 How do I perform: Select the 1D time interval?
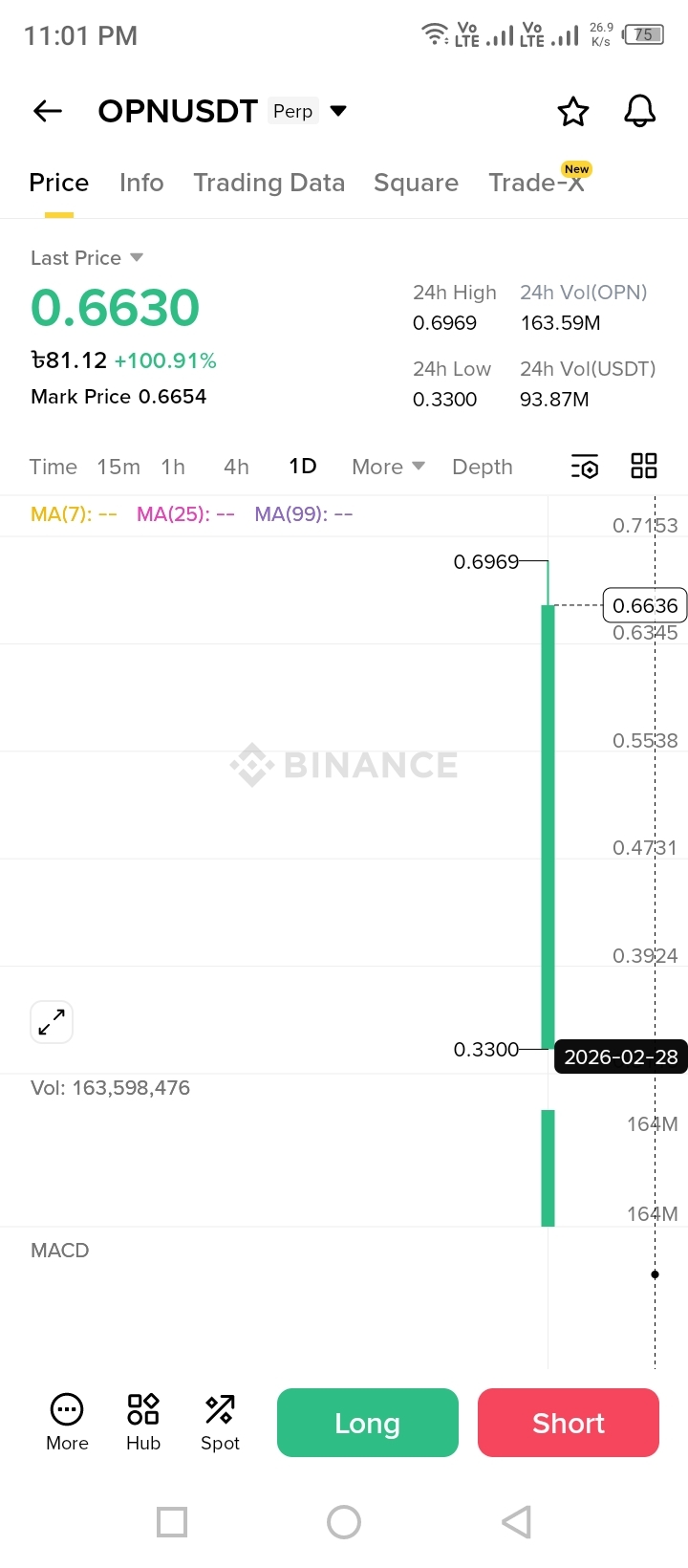[303, 467]
